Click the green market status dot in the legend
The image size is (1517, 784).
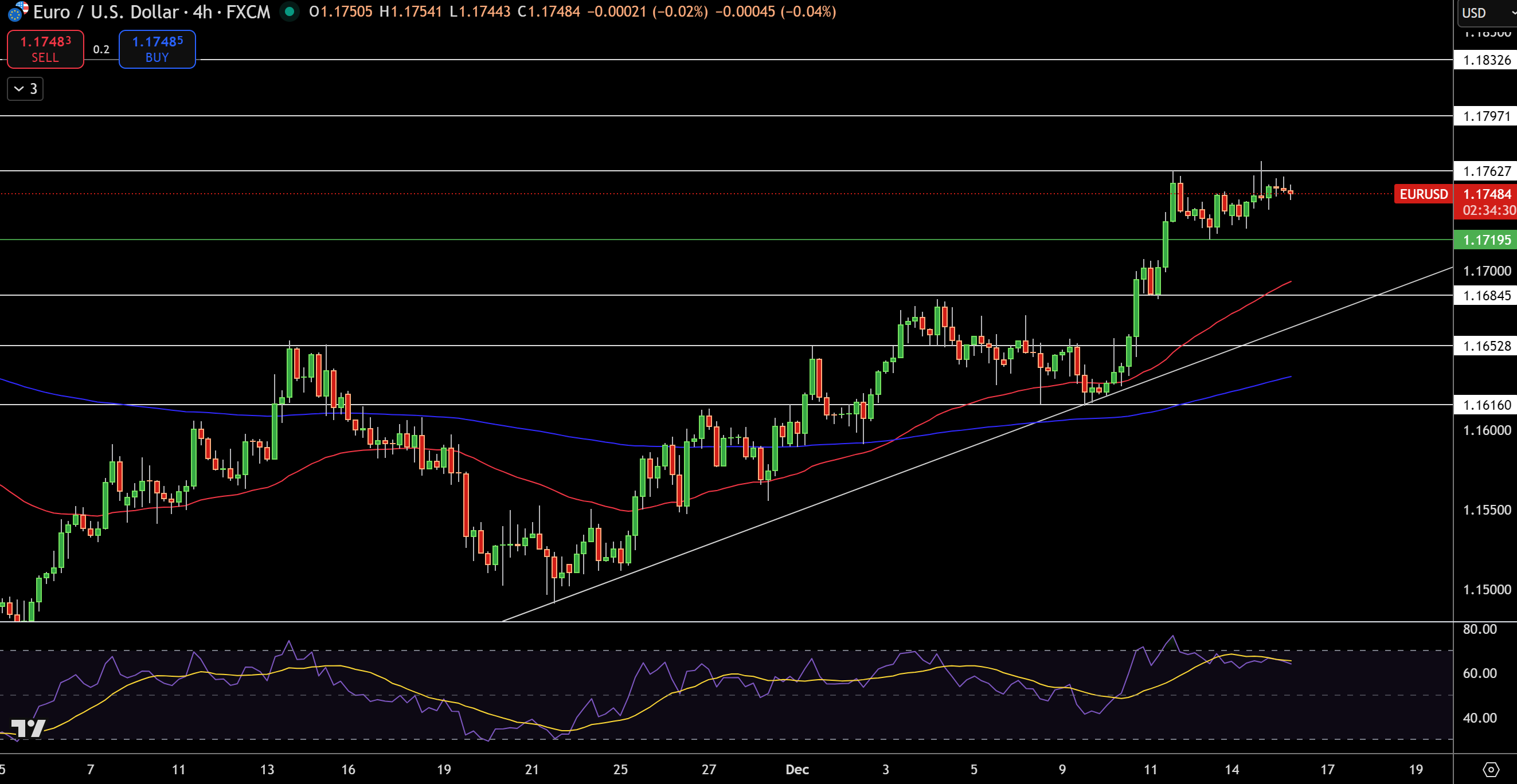click(x=288, y=11)
